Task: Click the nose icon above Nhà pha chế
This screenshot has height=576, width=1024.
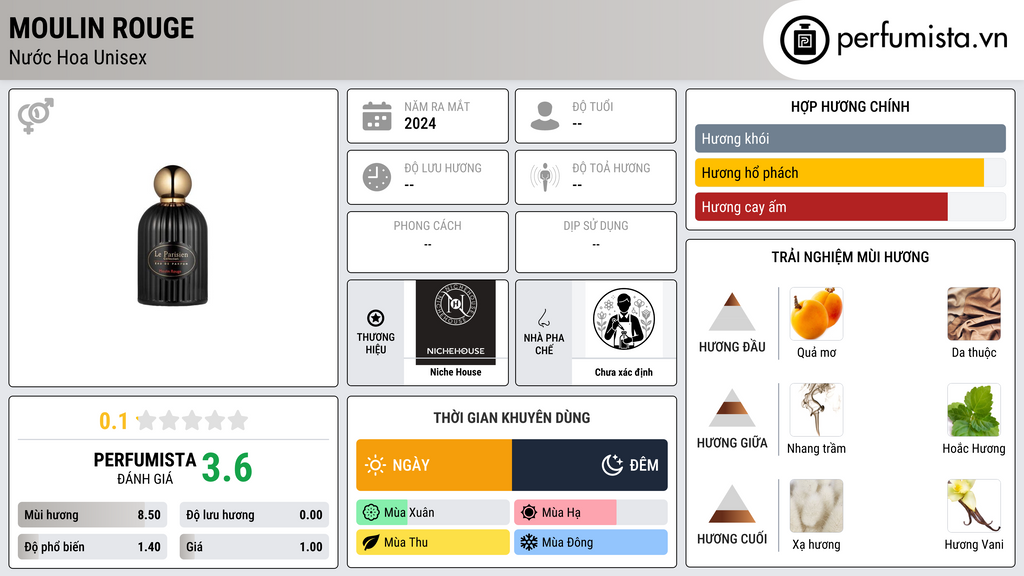Action: click(543, 318)
